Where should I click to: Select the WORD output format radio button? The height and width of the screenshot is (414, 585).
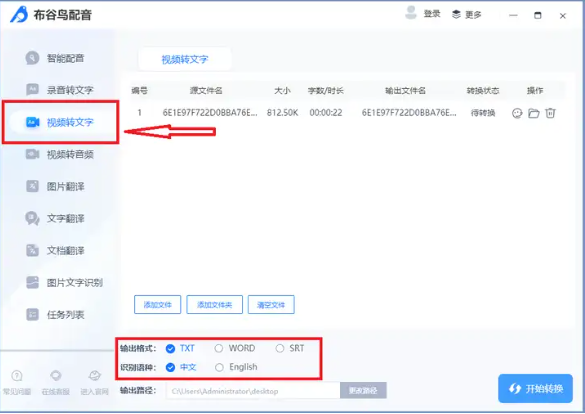point(219,348)
